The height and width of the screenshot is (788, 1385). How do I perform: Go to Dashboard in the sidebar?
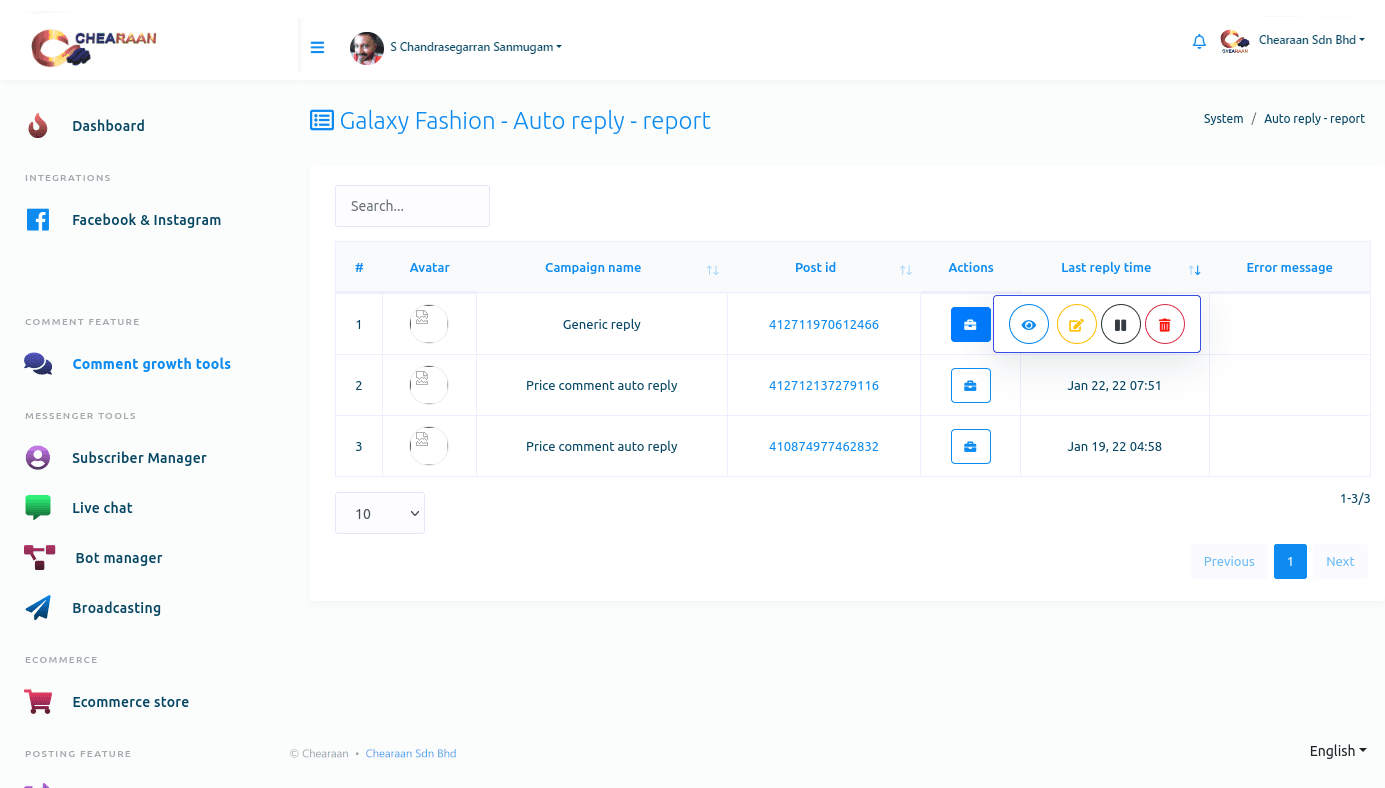(x=108, y=126)
